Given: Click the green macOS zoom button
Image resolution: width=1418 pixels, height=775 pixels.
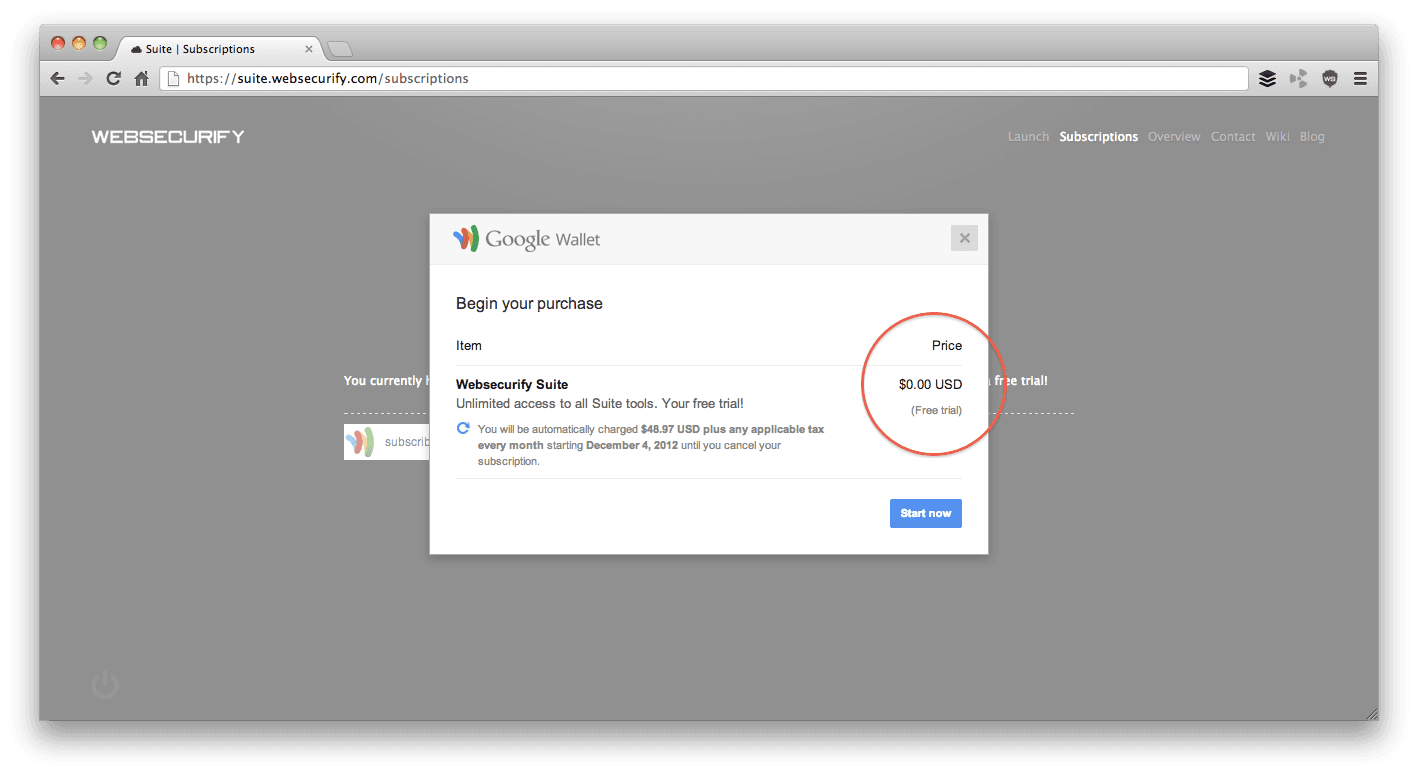Looking at the screenshot, I should [x=100, y=43].
